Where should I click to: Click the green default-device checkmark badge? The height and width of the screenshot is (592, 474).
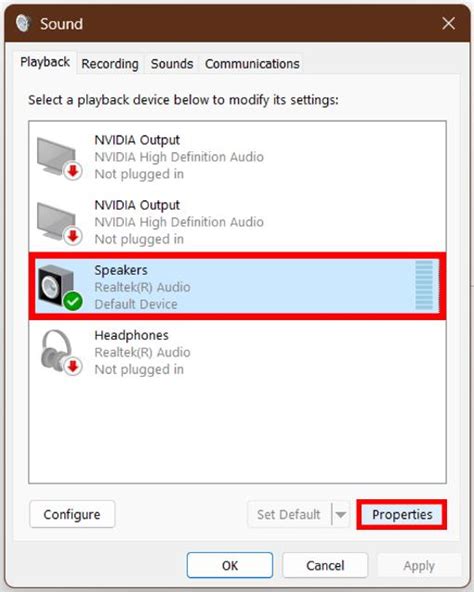tap(73, 301)
